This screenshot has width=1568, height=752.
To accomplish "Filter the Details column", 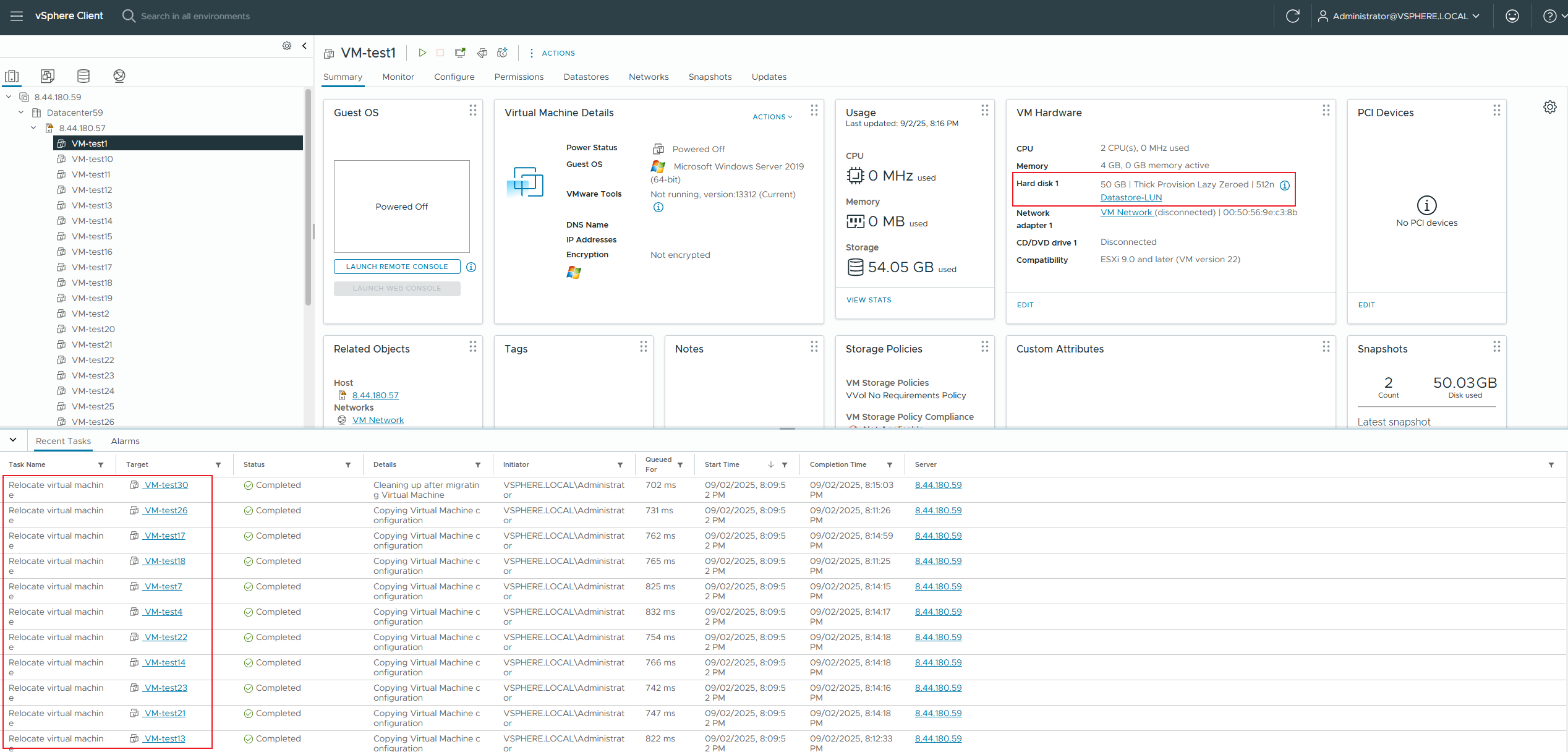I will click(478, 465).
